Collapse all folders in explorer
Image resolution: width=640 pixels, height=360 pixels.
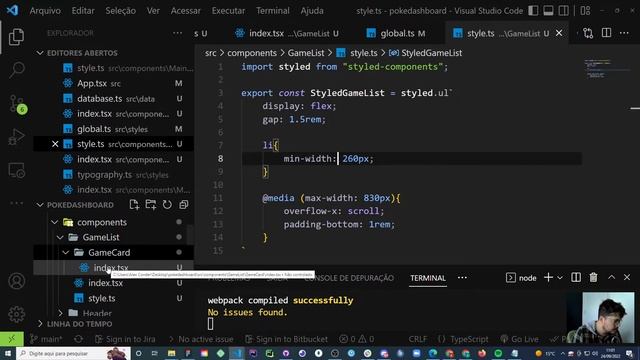click(x=184, y=204)
